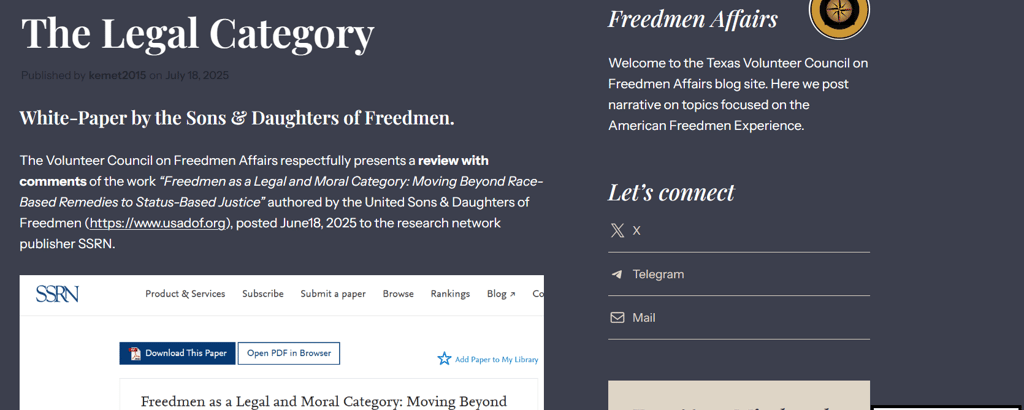Click the Telegram paper plane icon

(x=617, y=274)
